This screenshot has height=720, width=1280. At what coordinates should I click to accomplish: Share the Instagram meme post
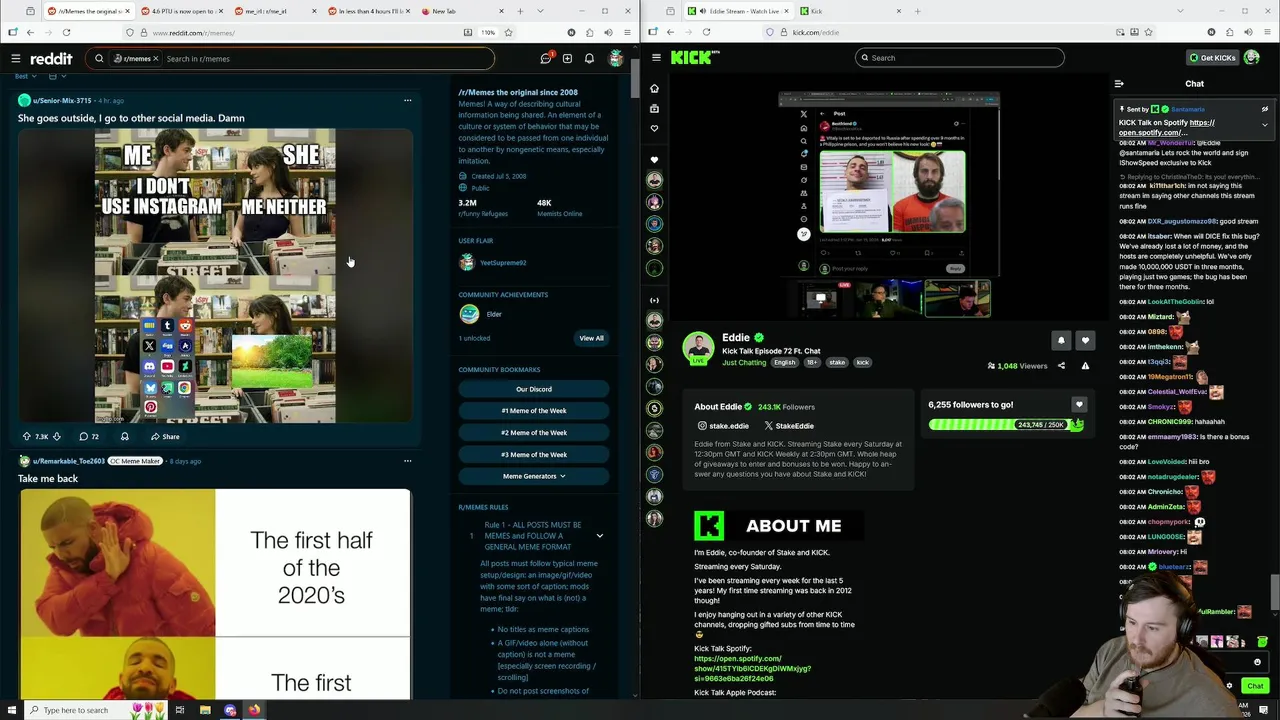[x=165, y=436]
